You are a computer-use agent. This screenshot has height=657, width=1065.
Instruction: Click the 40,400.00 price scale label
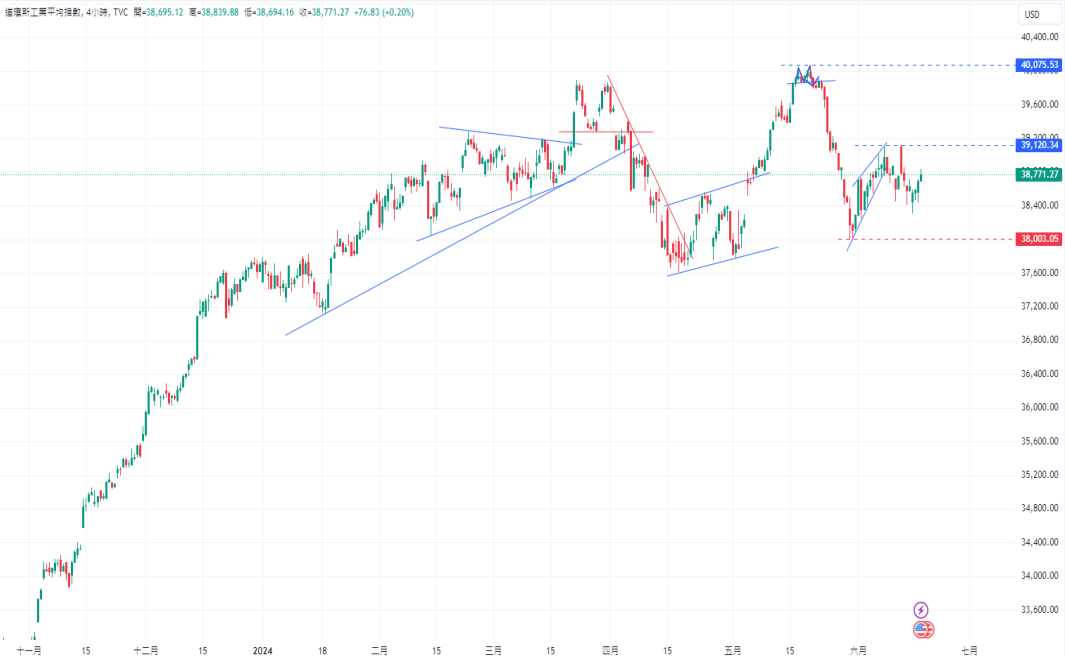pyautogui.click(x=1040, y=37)
